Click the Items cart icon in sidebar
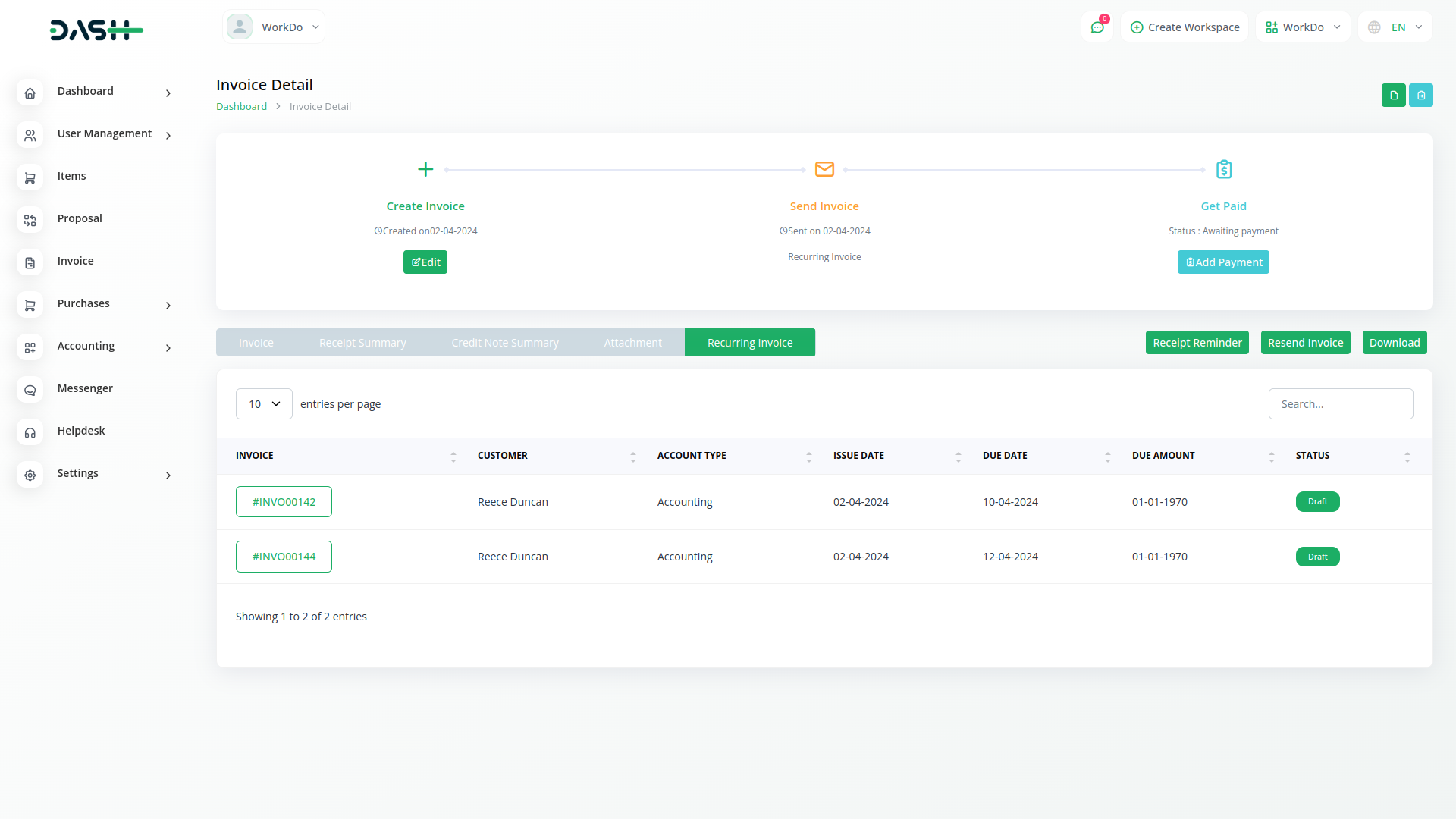Screen dimensions: 1456x819 coord(30,178)
